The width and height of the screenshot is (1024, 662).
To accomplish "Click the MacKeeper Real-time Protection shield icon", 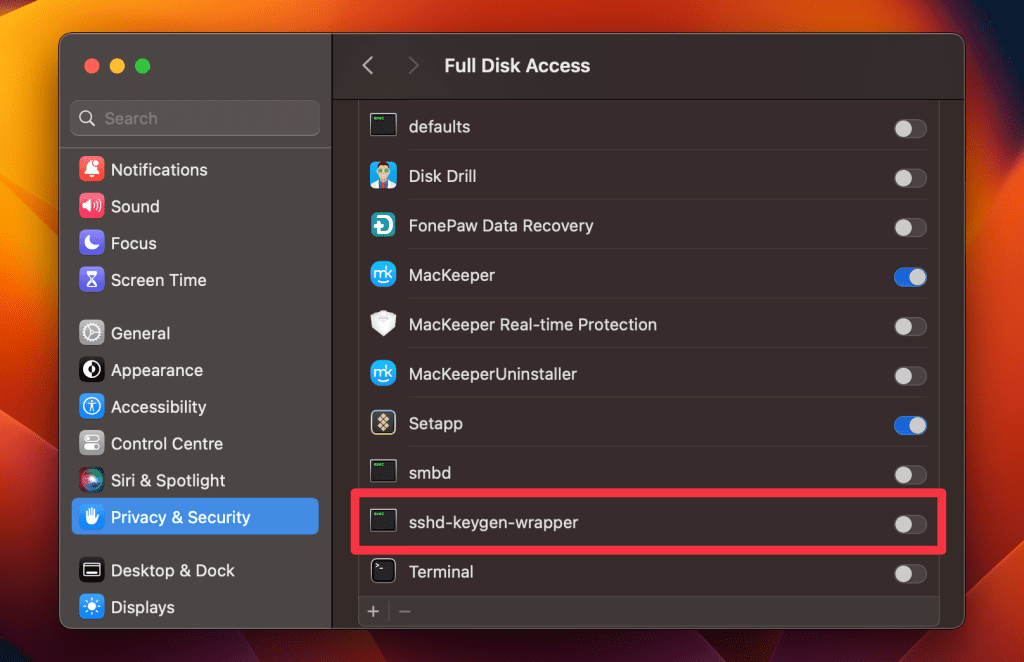I will [x=383, y=325].
